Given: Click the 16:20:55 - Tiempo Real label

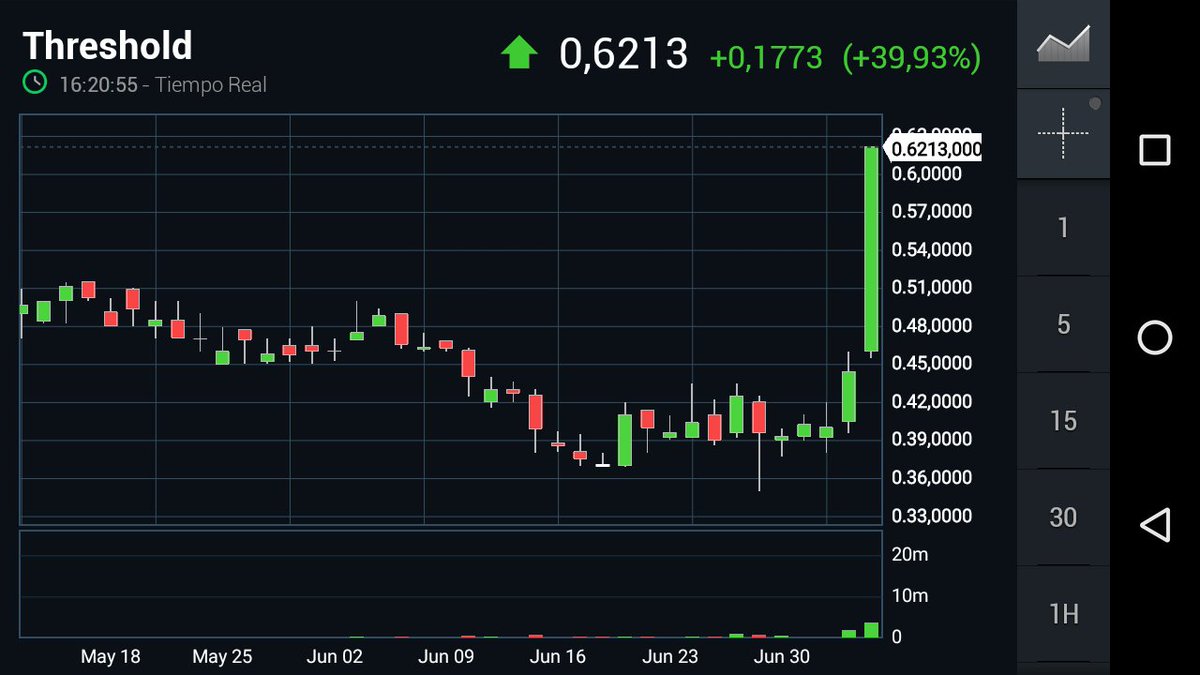Looking at the screenshot, I should [x=163, y=85].
